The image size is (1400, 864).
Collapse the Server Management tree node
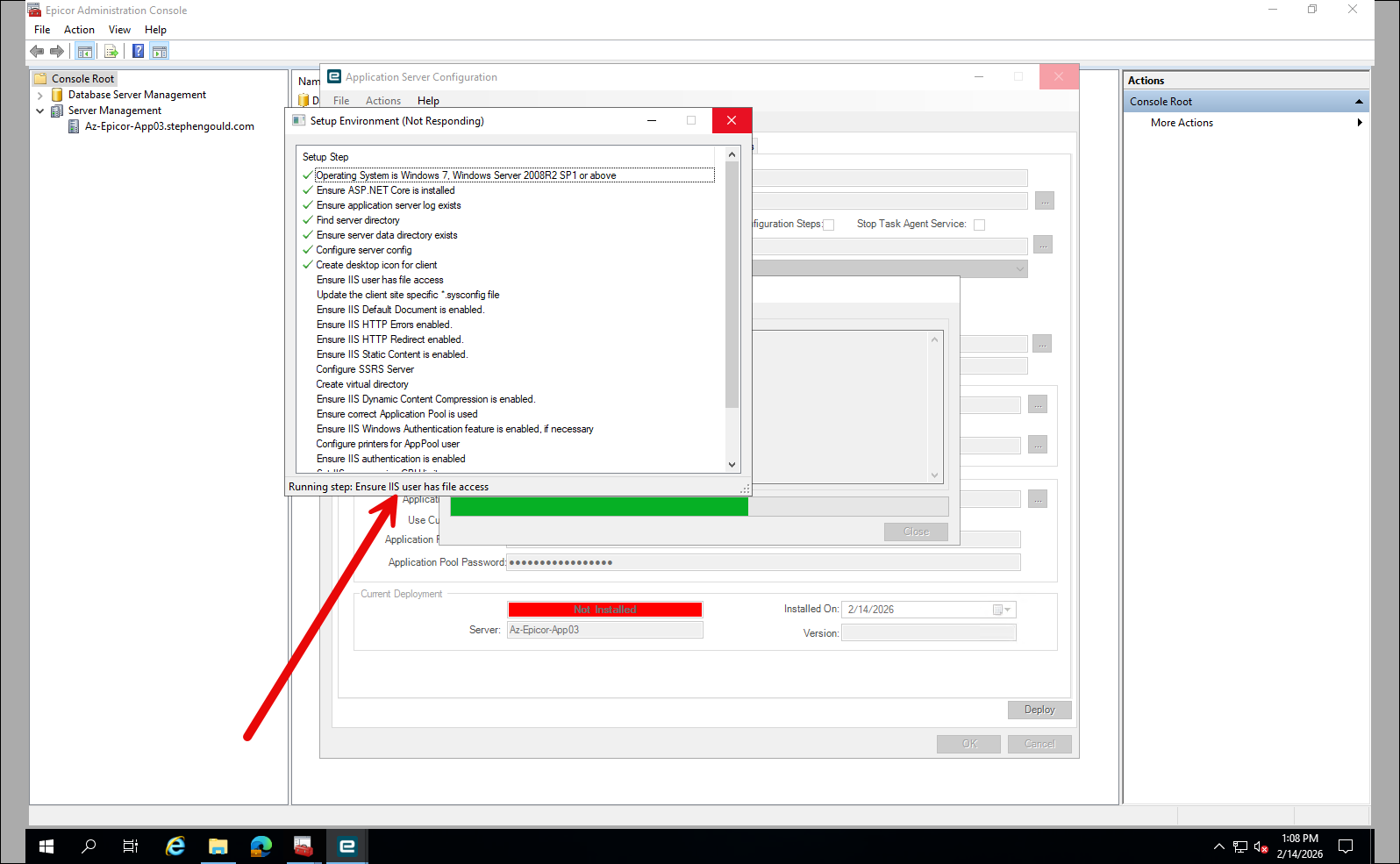39,111
